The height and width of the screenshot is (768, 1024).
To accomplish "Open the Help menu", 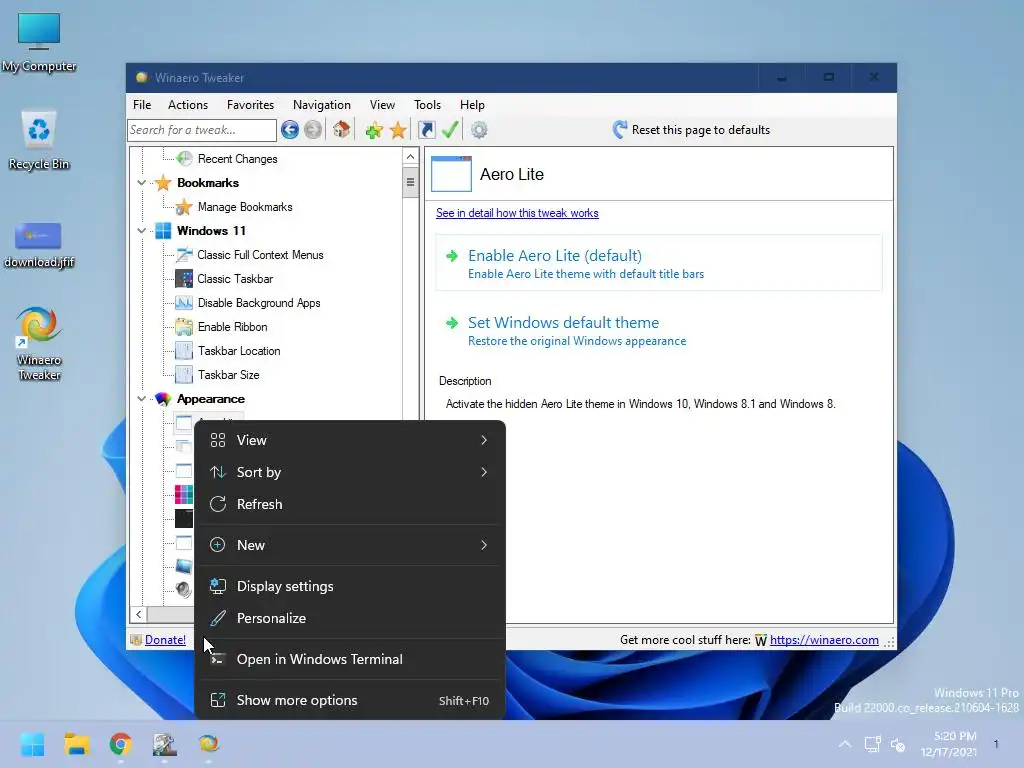I will pos(472,104).
